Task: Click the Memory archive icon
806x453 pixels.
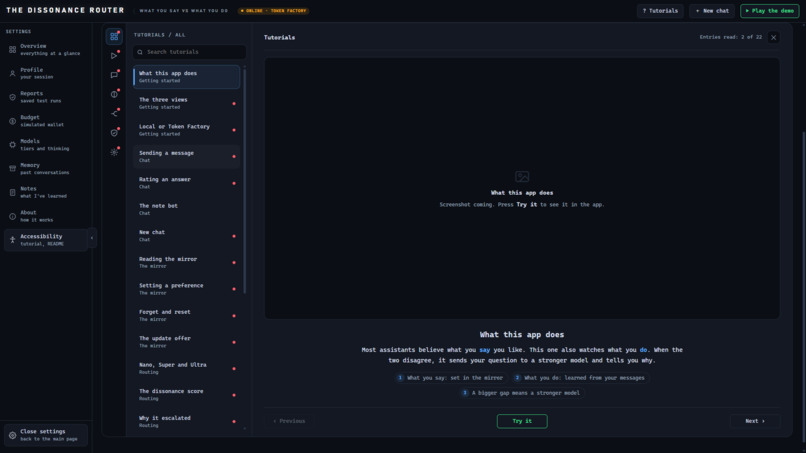Action: click(x=12, y=169)
